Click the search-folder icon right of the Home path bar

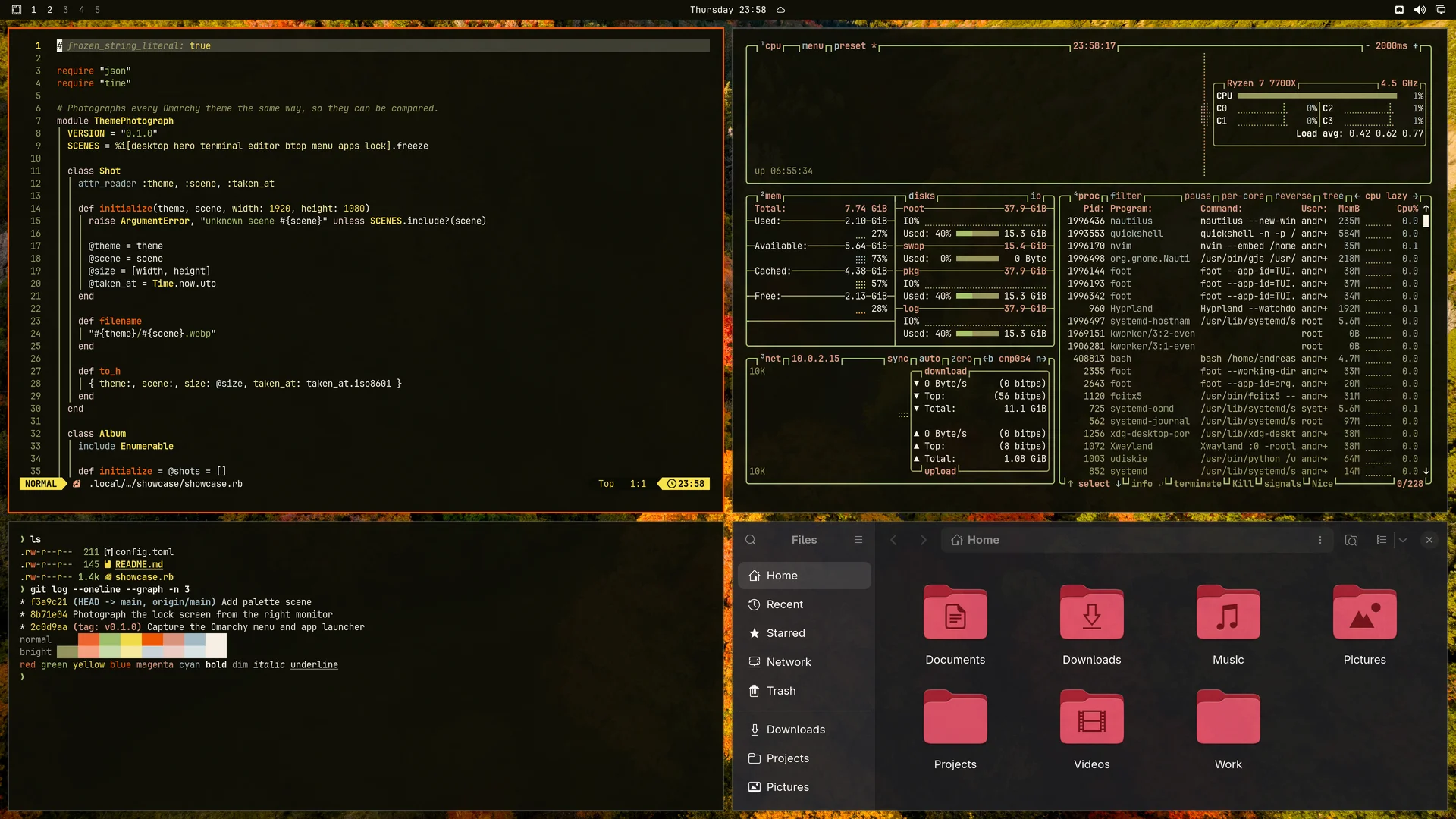(1351, 540)
